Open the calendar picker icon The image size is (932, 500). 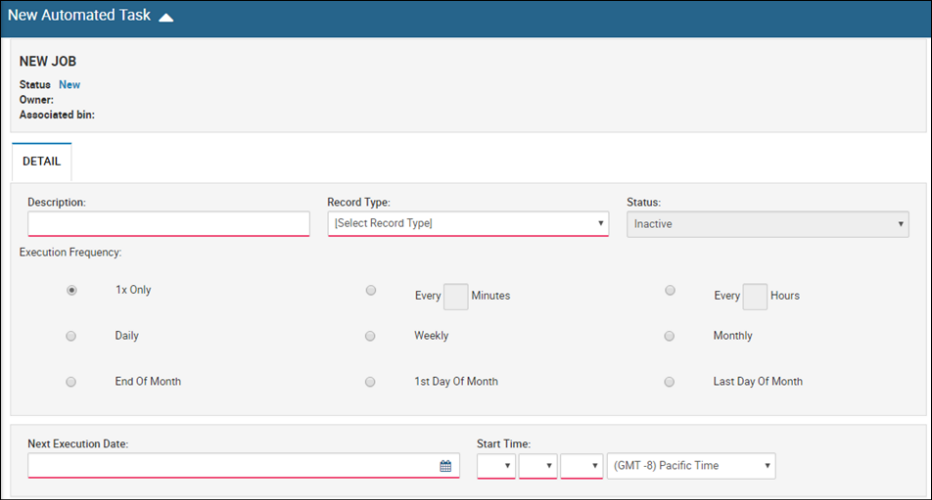[x=445, y=466]
